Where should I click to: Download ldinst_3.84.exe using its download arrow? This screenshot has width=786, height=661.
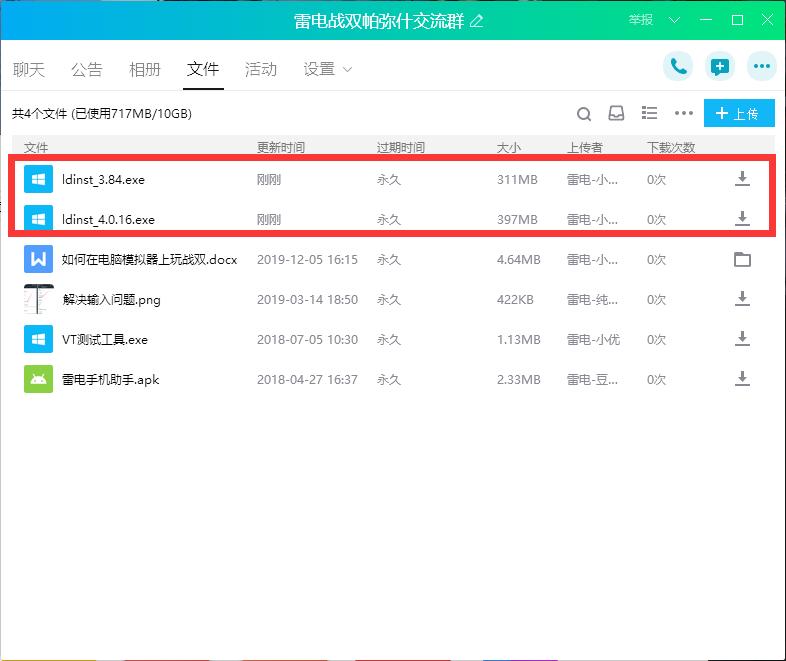coord(742,179)
